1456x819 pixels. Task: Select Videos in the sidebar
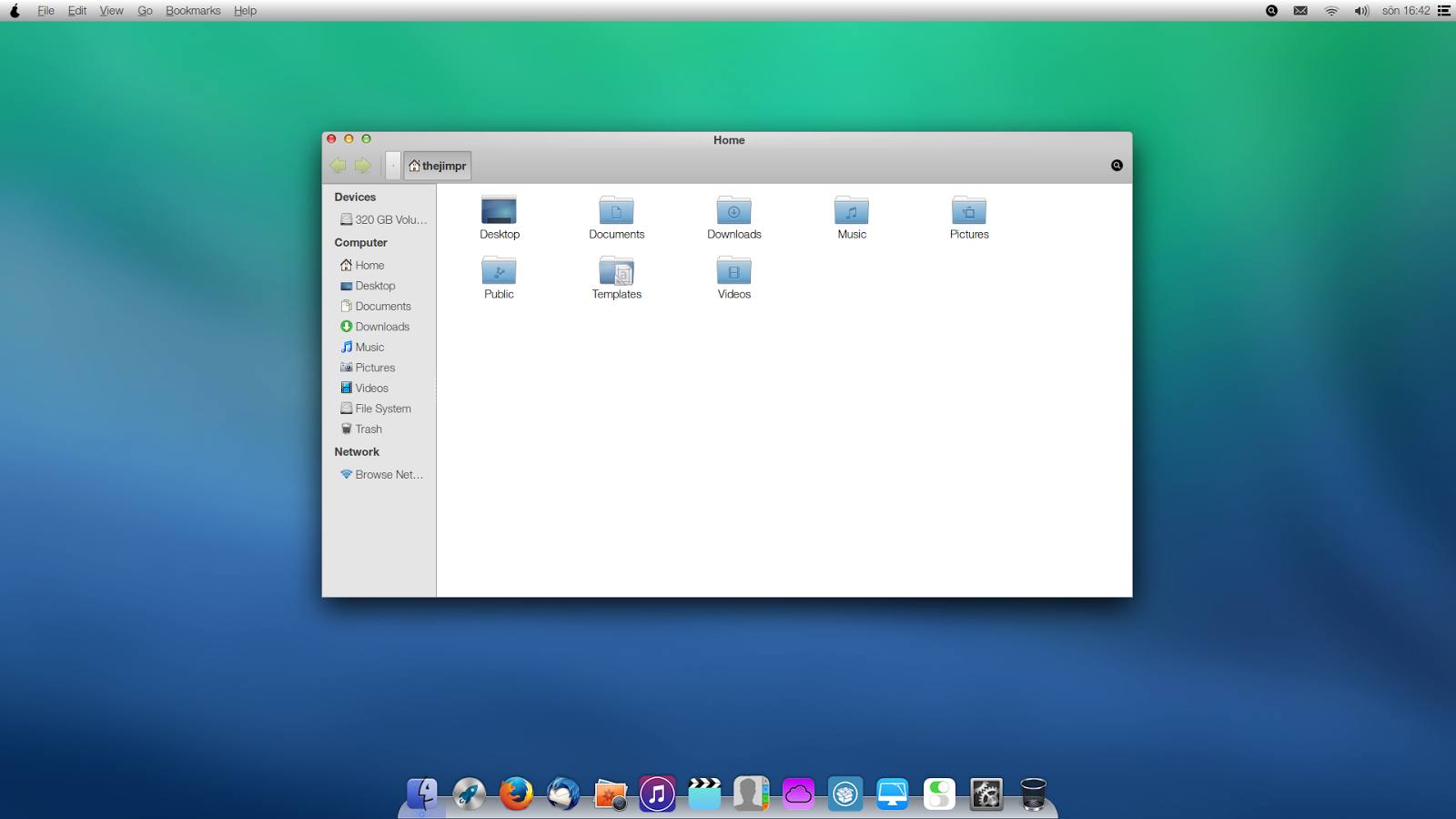[364, 388]
